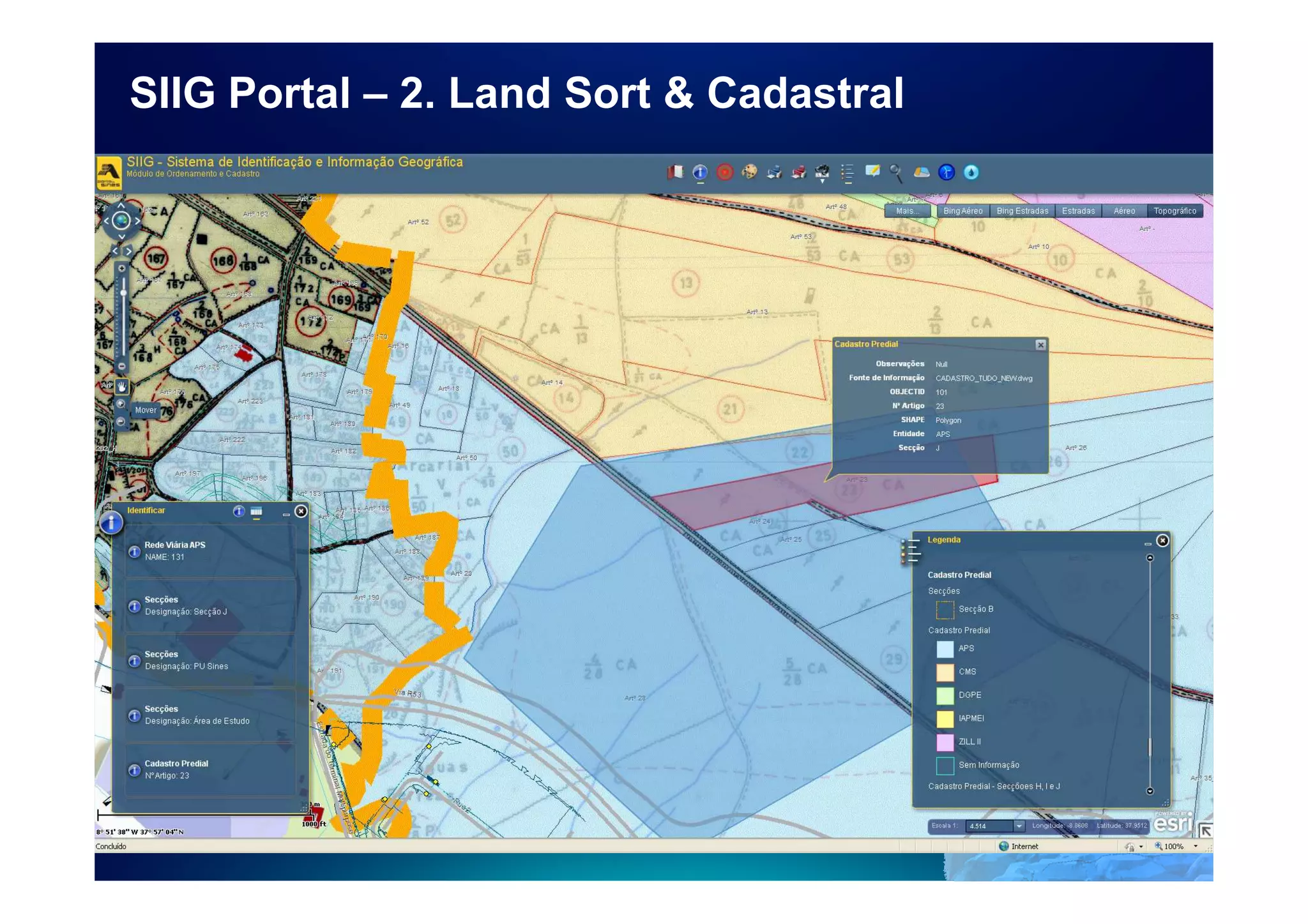Click the globe full-extent button
This screenshot has width=1308, height=924.
tap(121, 221)
